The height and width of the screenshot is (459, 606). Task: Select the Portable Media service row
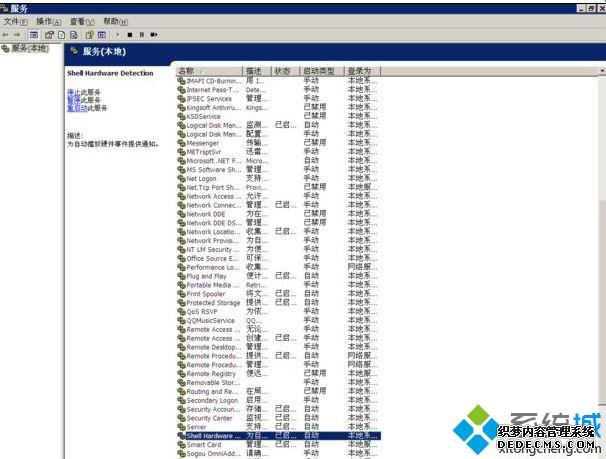coord(279,285)
